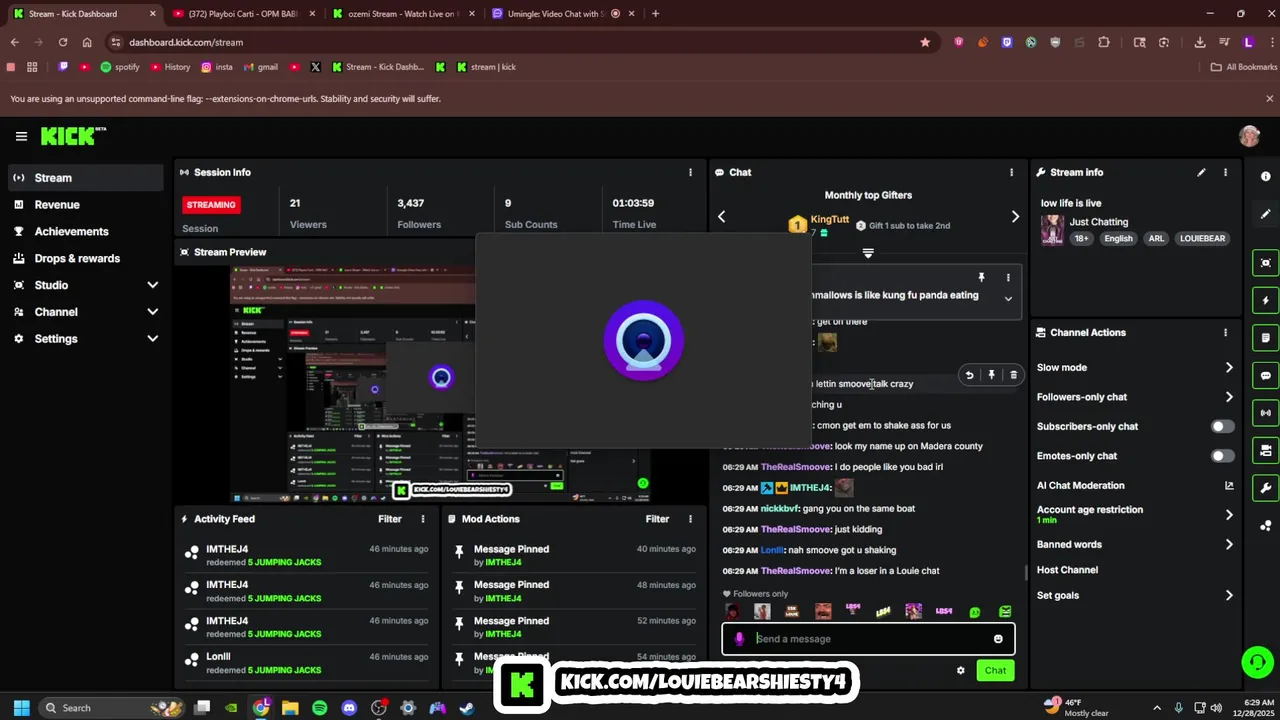The height and width of the screenshot is (720, 1280).
Task: Click the info icon in the right toolbar
Action: (x=1266, y=176)
